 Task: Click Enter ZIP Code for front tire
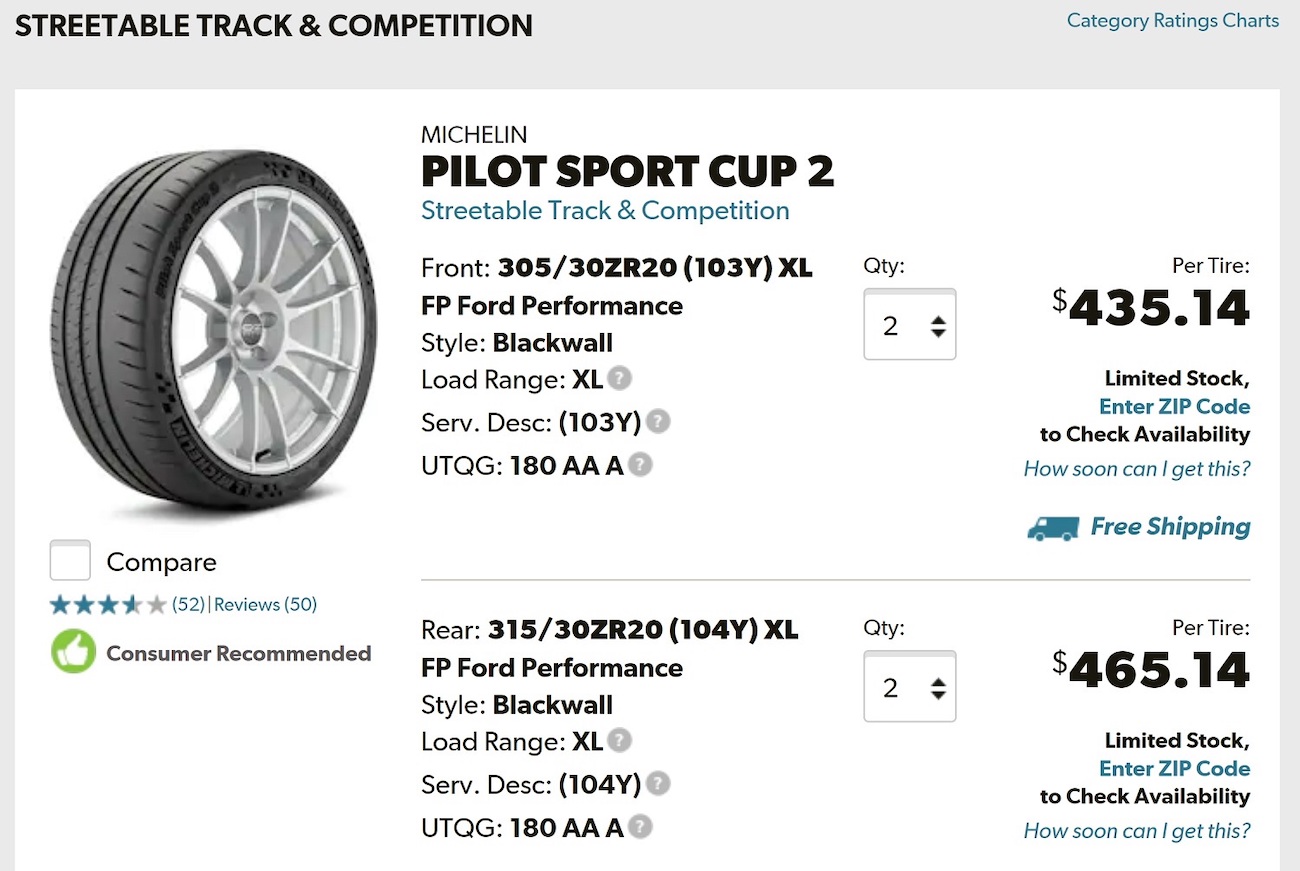[1174, 406]
